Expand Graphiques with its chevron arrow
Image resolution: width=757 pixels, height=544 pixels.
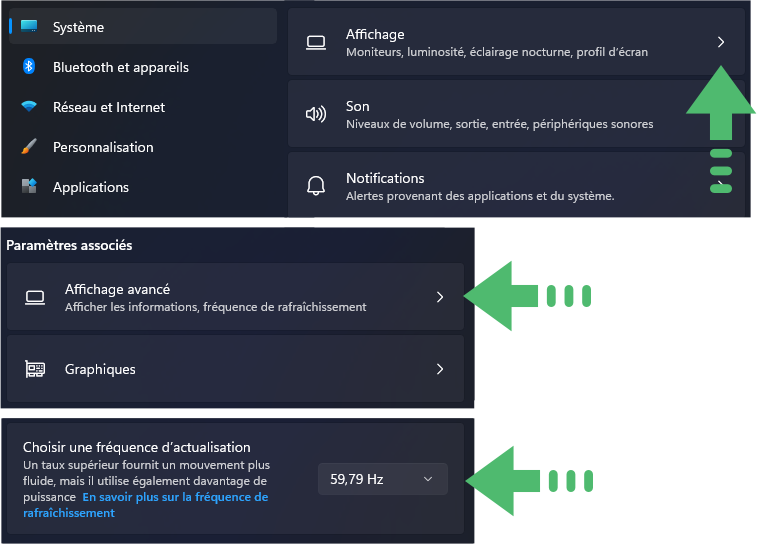point(440,369)
